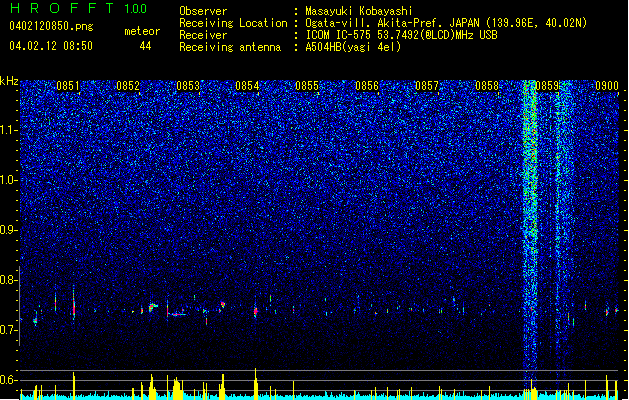Click the 0852 time marker
Image resolution: width=629 pixels, height=400 pixels.
coord(128,86)
